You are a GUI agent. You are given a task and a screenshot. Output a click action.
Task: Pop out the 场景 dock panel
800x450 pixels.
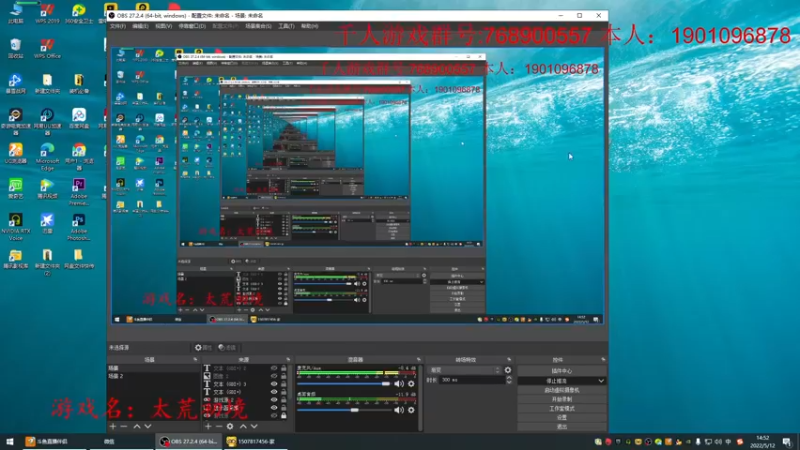pyautogui.click(x=195, y=360)
